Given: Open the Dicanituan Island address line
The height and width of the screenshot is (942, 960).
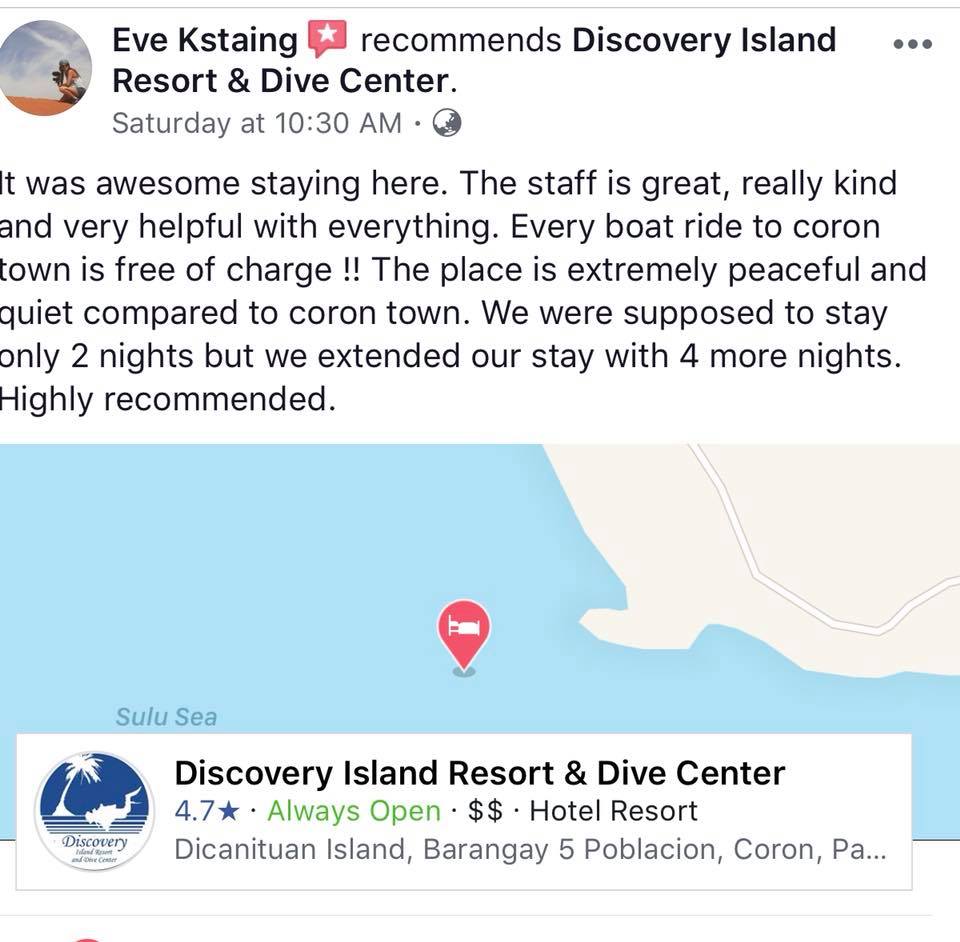Looking at the screenshot, I should (530, 850).
